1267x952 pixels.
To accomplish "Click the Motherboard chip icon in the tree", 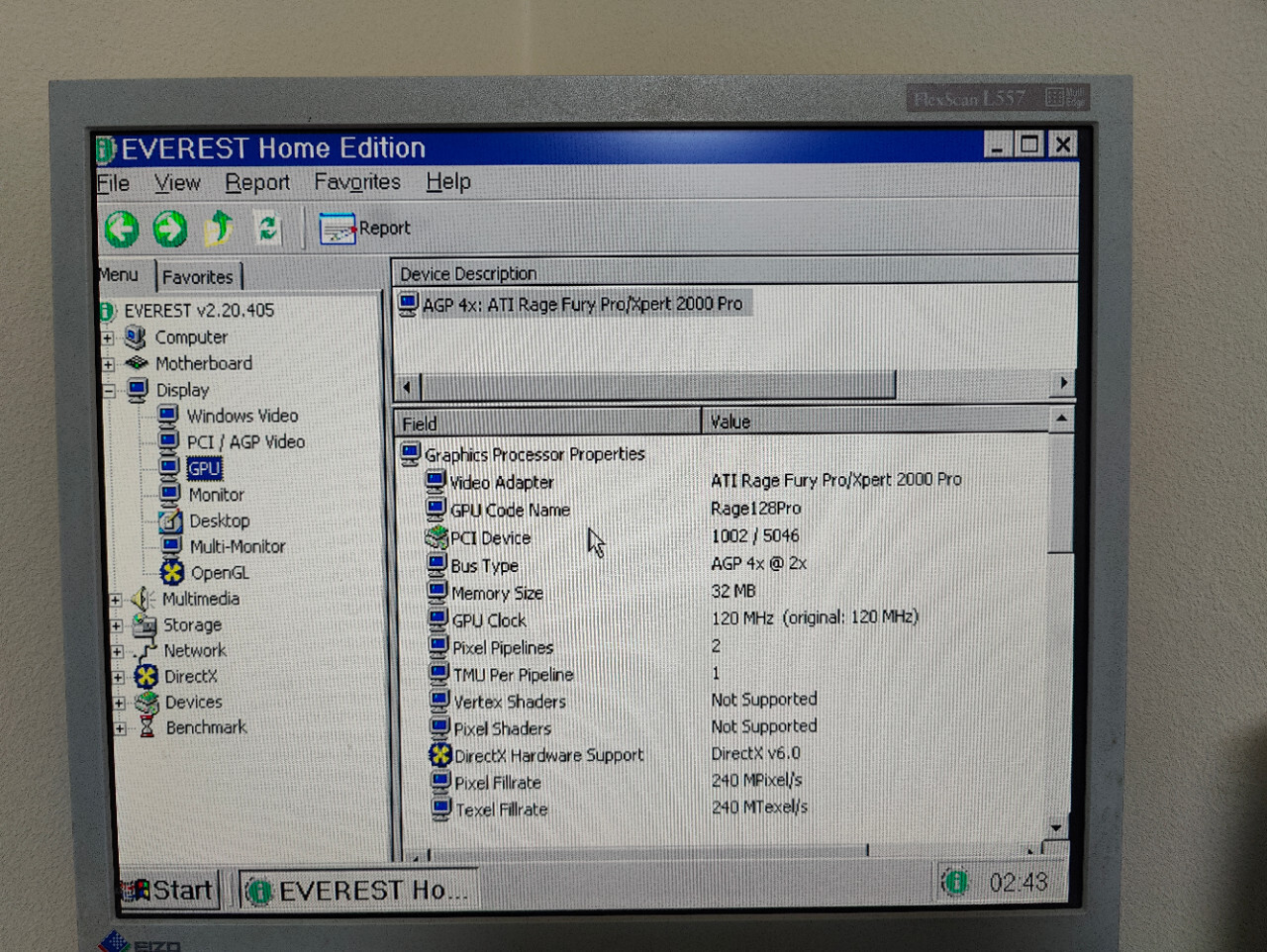I will [x=137, y=363].
